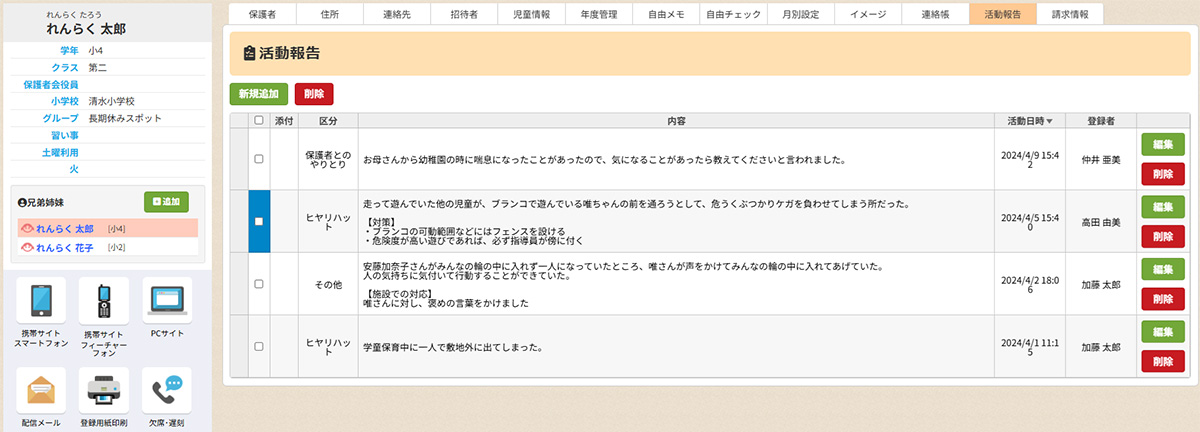The image size is (1200, 432).
Task: Open 欠席・遅刻 phone icon
Action: tap(167, 390)
